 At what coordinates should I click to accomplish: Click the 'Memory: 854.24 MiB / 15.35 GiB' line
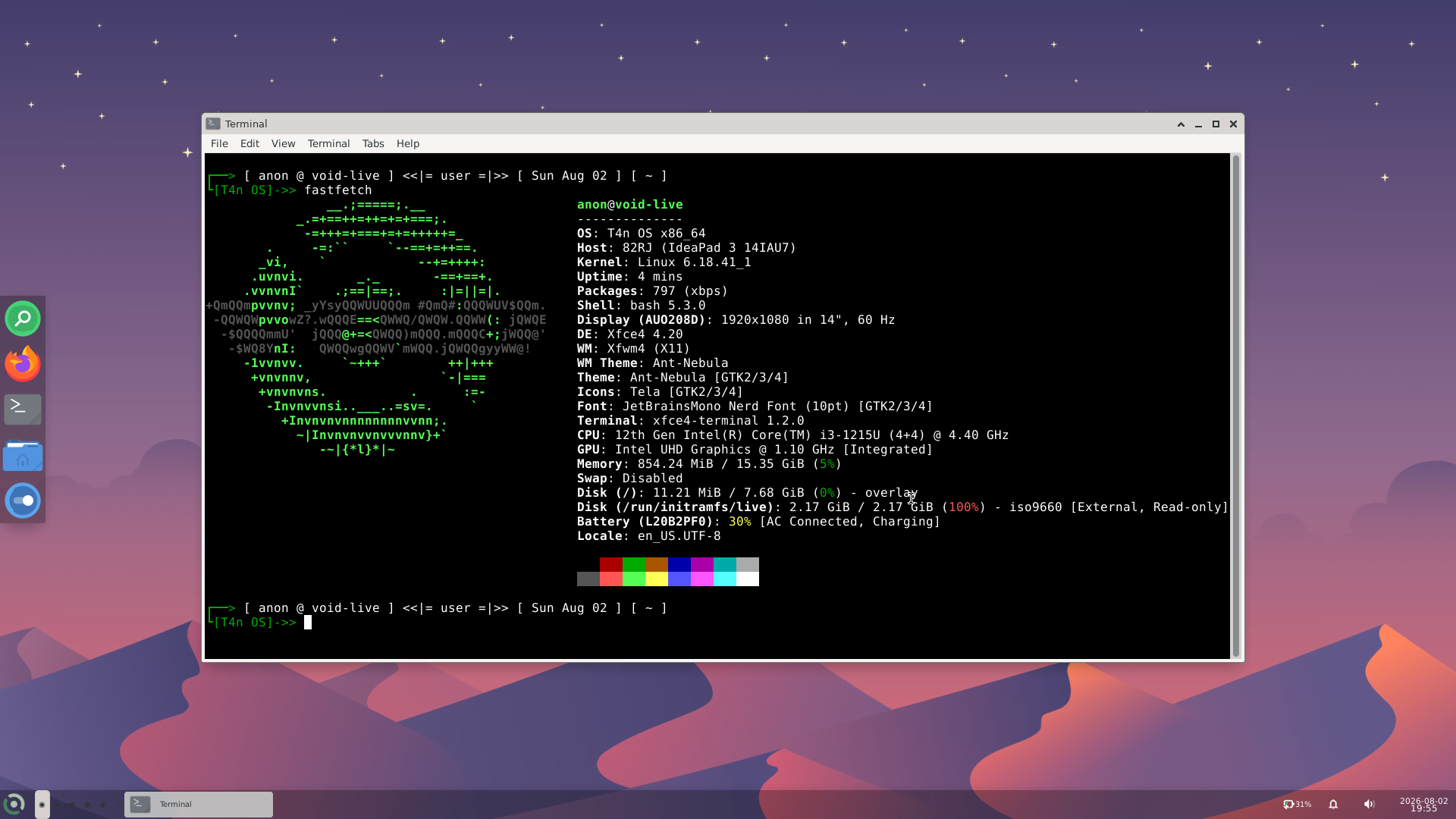point(709,464)
